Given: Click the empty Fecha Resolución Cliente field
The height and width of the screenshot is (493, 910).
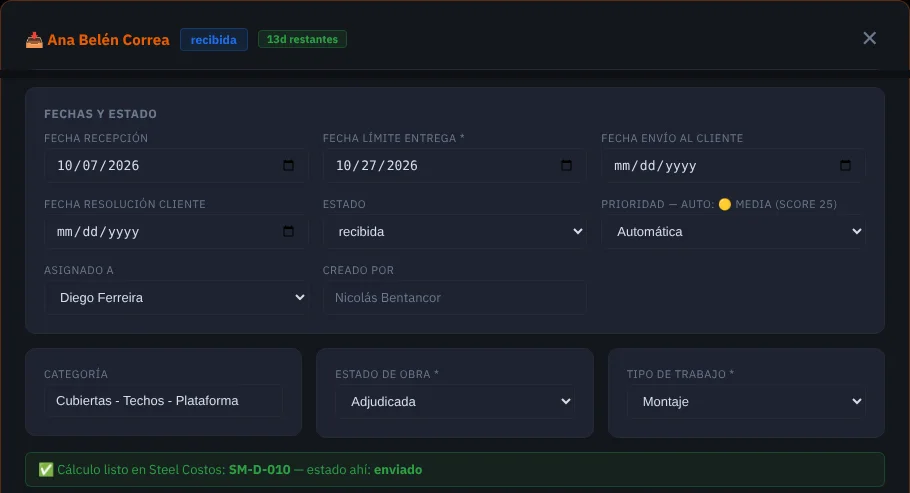Looking at the screenshot, I should pos(176,232).
